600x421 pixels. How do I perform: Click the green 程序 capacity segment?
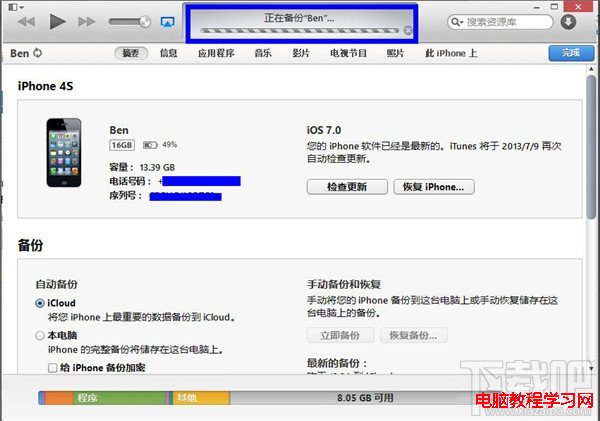coord(119,398)
